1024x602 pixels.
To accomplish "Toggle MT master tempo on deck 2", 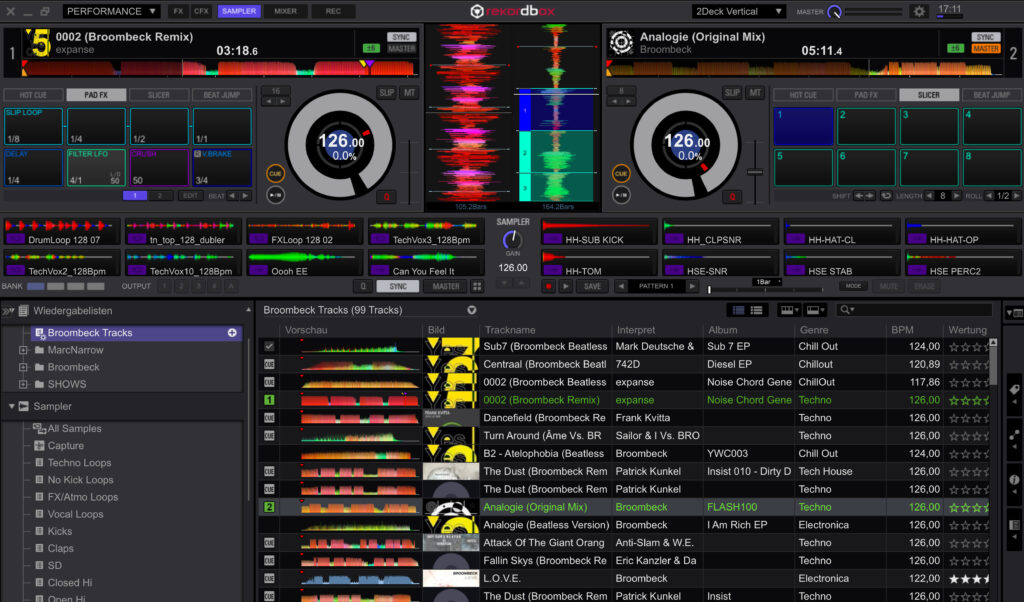I will pyautogui.click(x=755, y=93).
